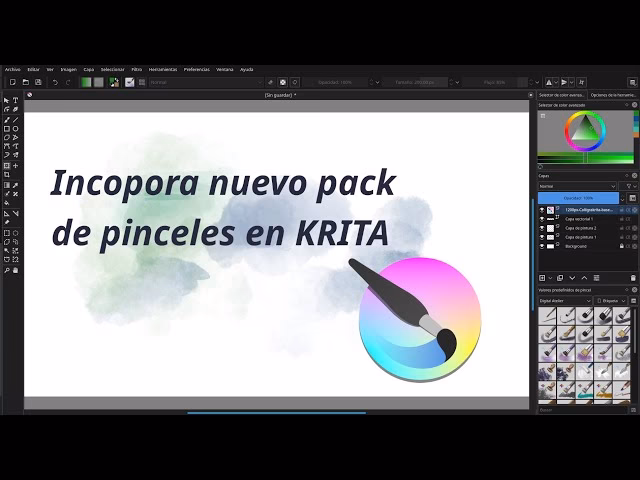Duplicate the current layer
Screen dimensions: 640x480
(560, 278)
